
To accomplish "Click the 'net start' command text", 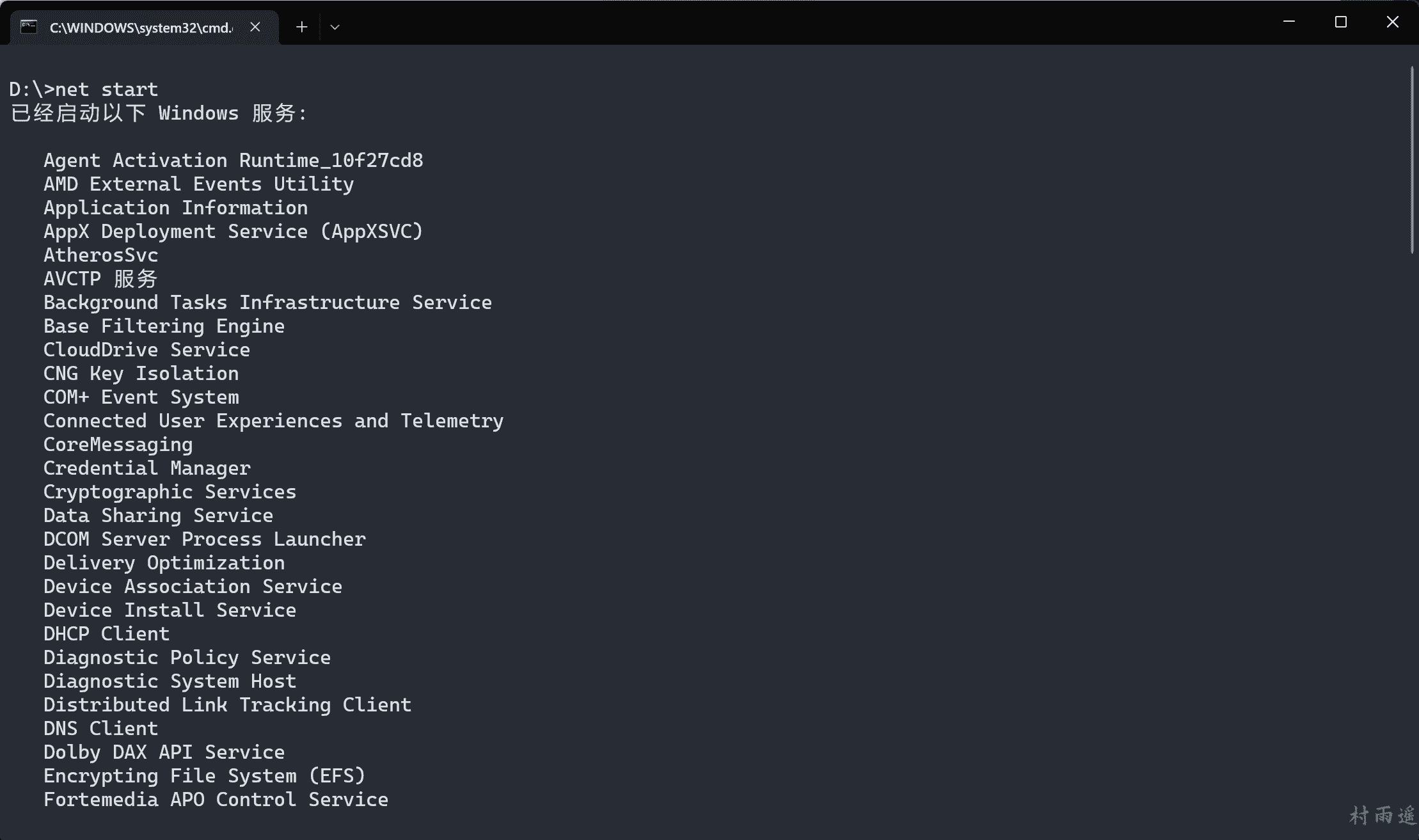I will 106,90.
